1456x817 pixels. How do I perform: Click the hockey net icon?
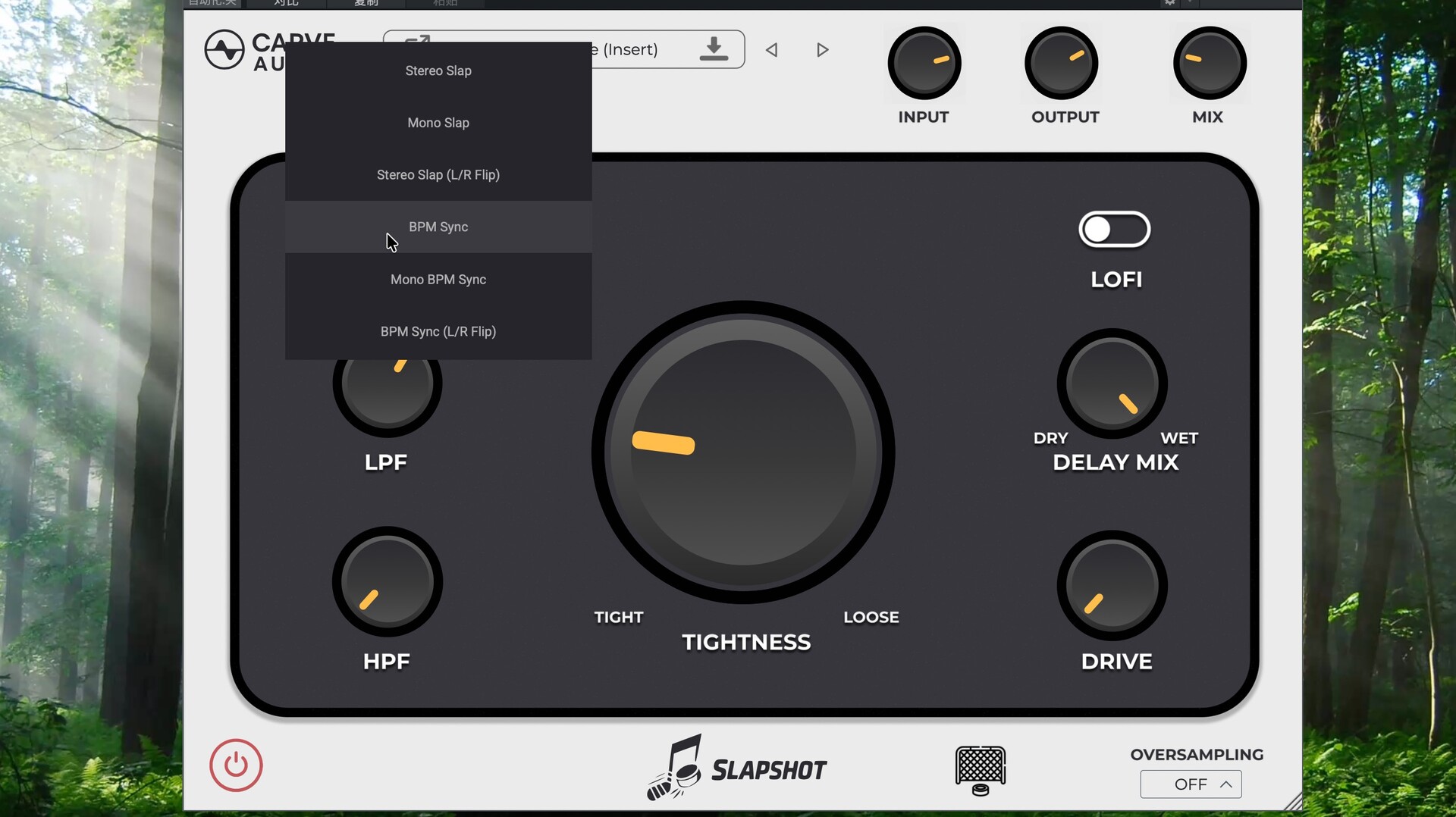tap(981, 770)
